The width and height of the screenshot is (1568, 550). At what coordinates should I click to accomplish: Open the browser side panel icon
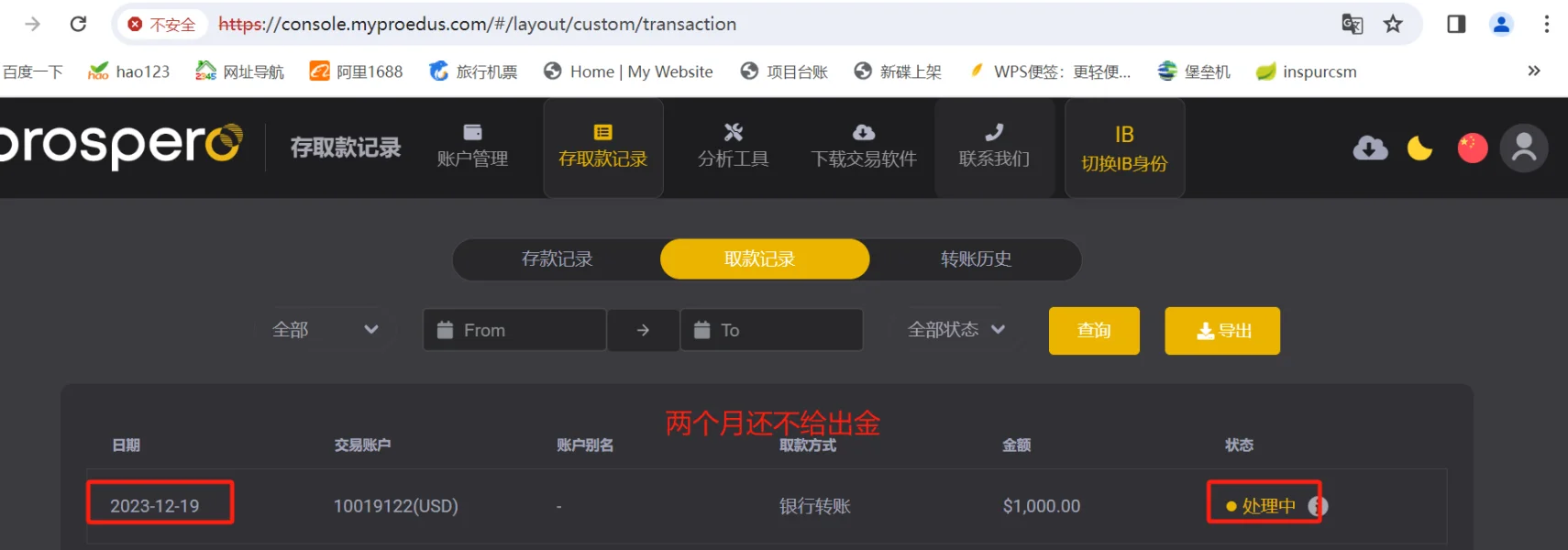tap(1456, 24)
